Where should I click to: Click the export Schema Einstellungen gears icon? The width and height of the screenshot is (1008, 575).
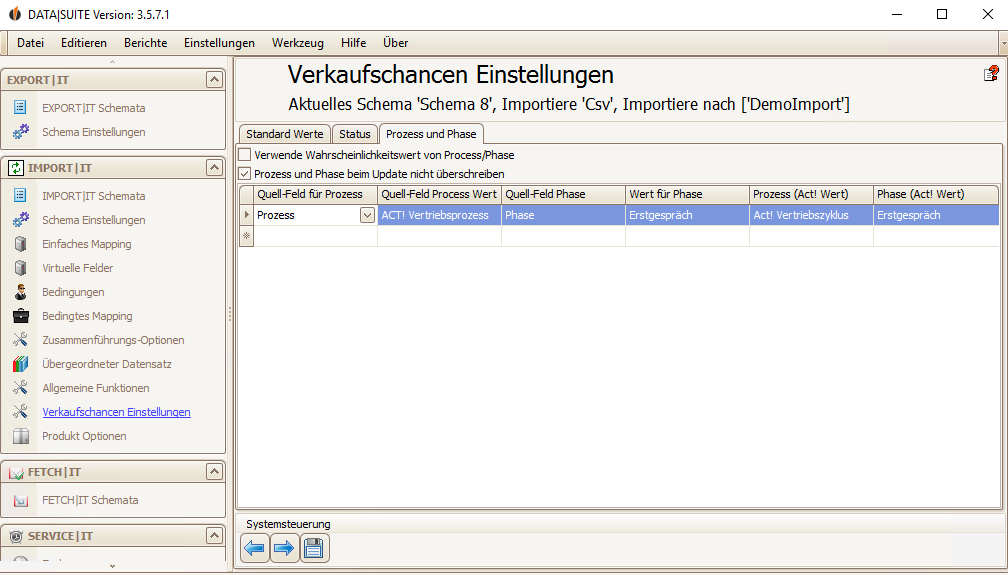pyautogui.click(x=21, y=132)
